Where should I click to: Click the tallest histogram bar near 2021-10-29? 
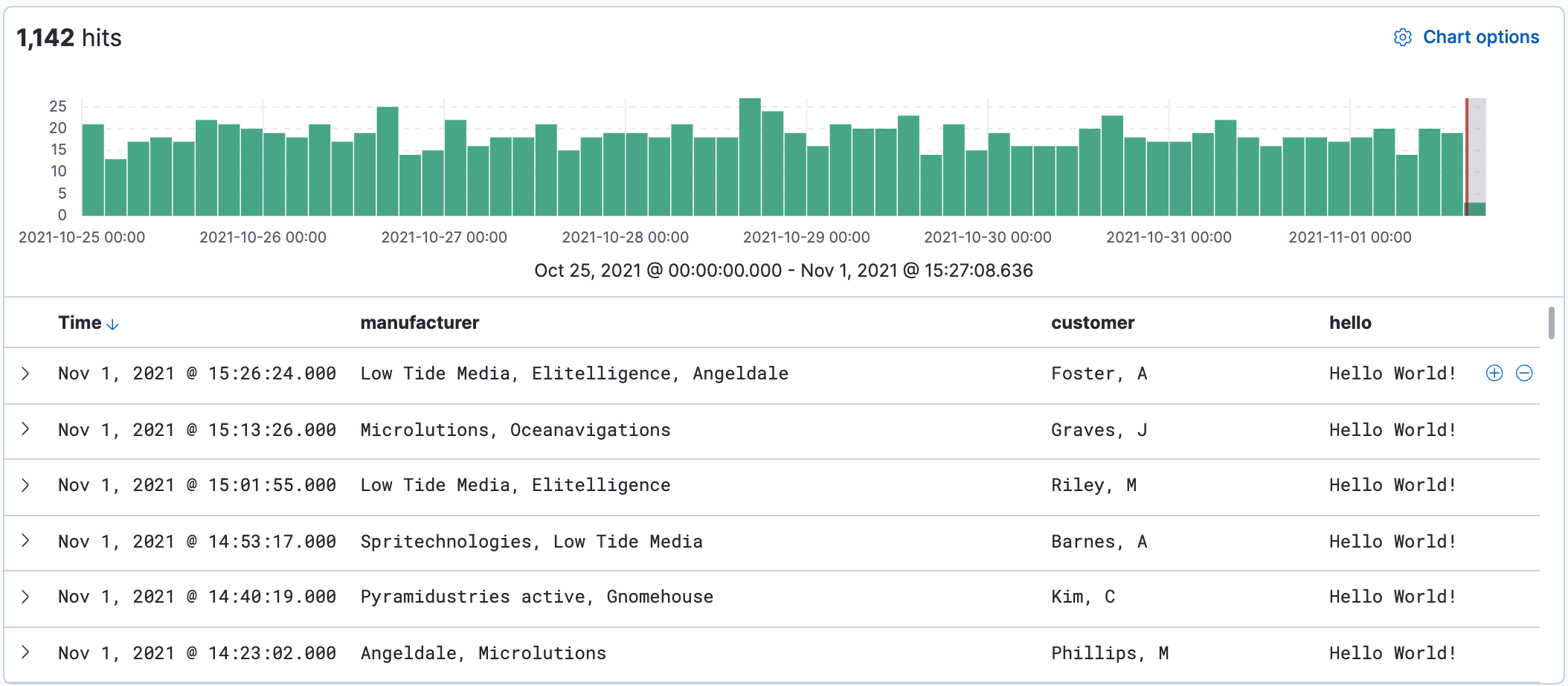[x=750, y=157]
